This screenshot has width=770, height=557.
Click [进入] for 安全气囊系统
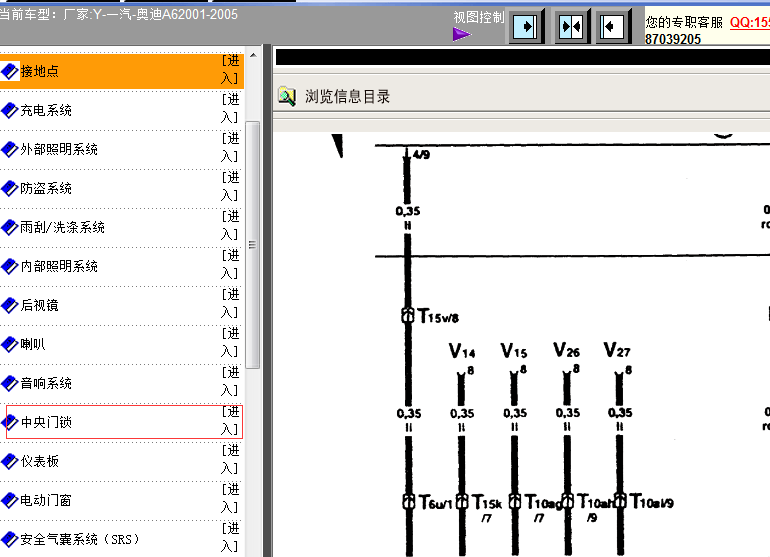click(230, 538)
